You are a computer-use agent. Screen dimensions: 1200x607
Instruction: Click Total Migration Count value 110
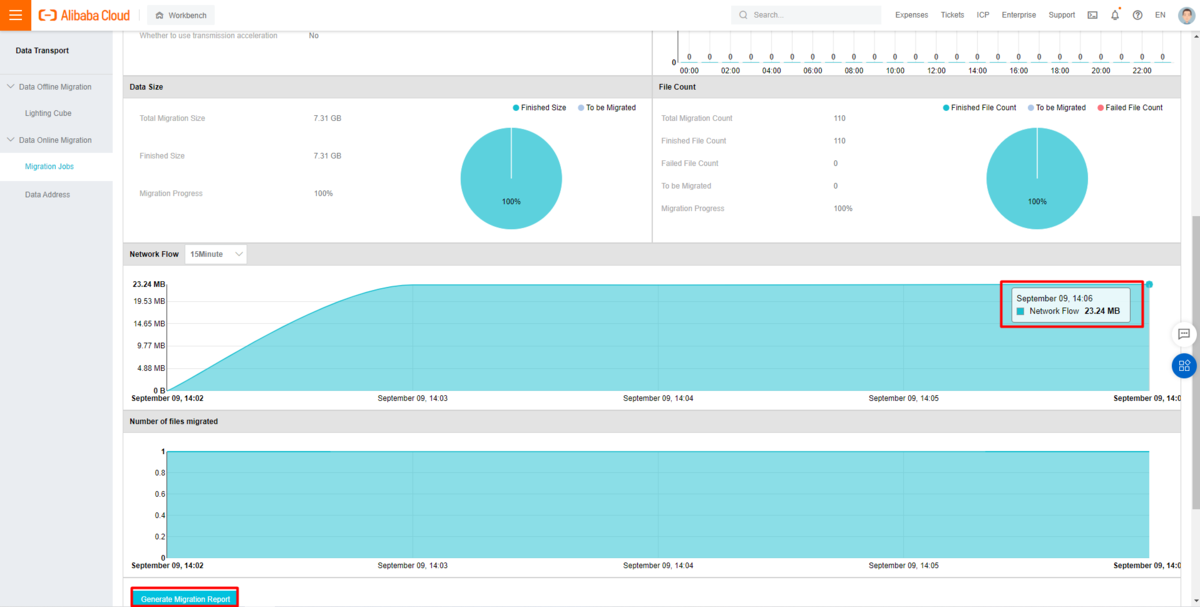tap(839, 118)
